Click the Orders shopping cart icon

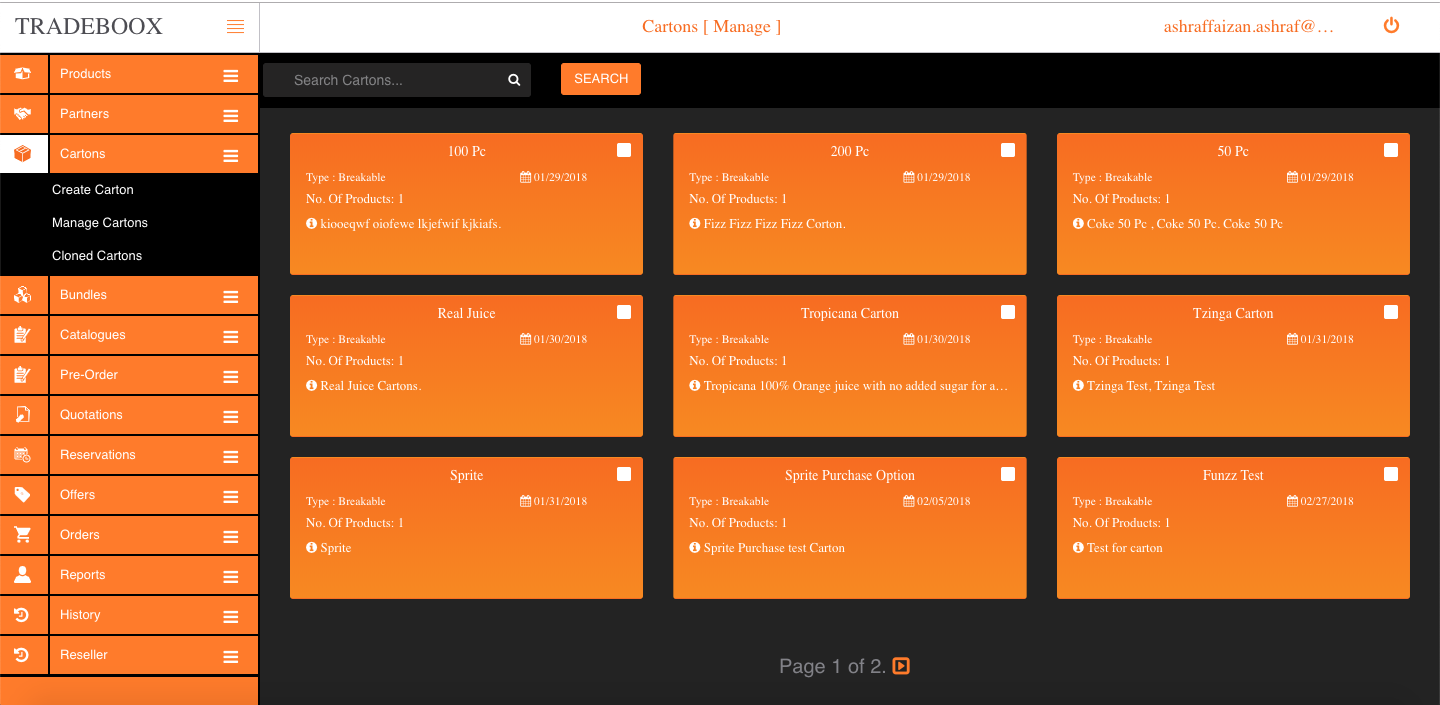[x=23, y=535]
